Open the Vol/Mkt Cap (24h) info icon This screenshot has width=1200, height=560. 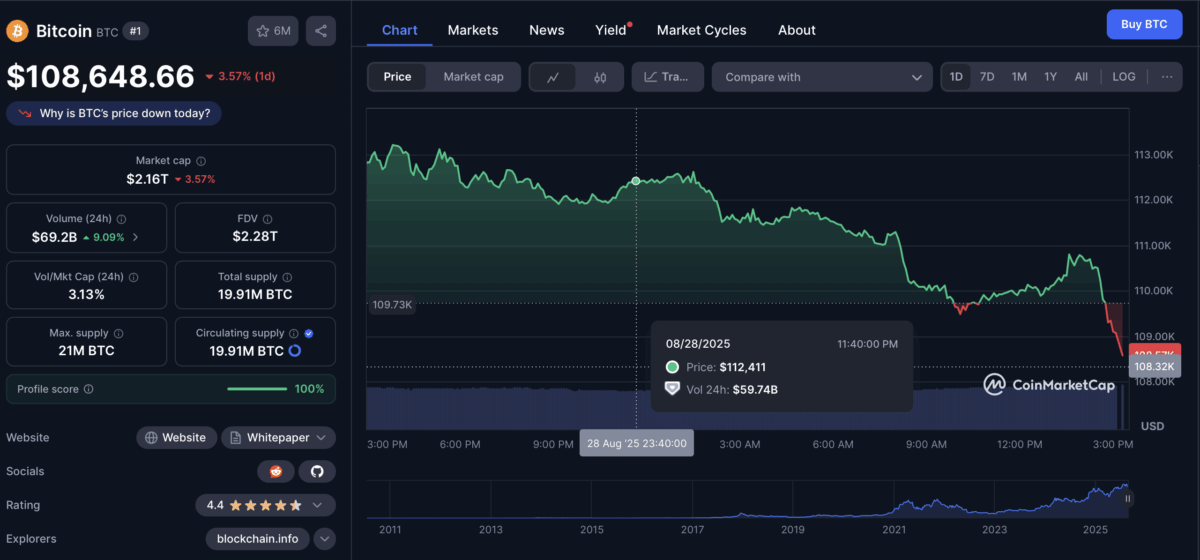134,277
